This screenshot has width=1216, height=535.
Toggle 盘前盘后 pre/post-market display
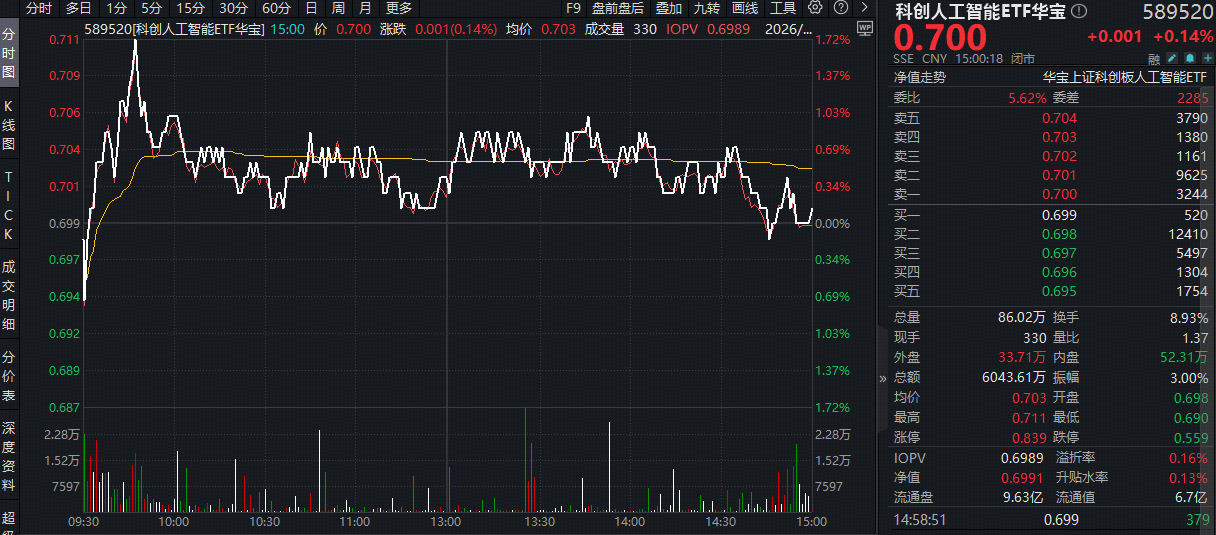(618, 8)
